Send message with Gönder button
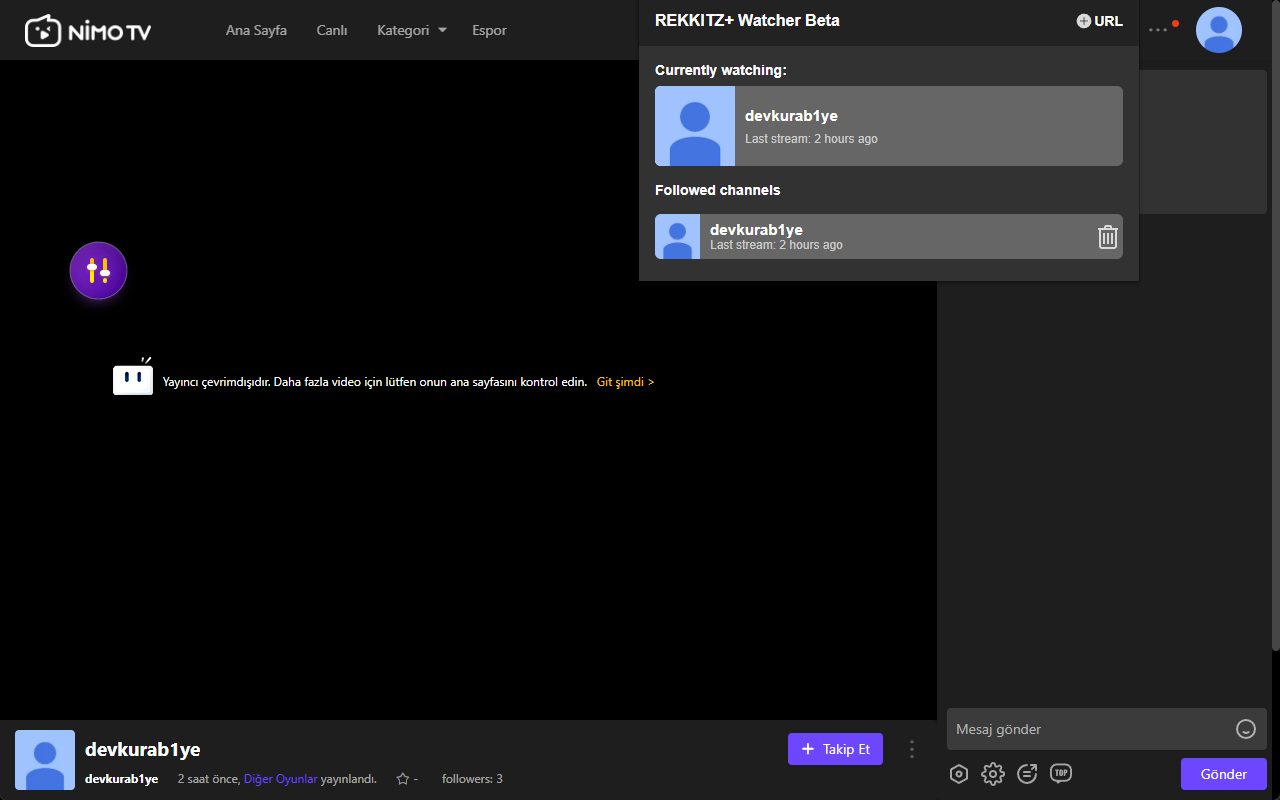This screenshot has width=1280, height=800. coord(1224,774)
